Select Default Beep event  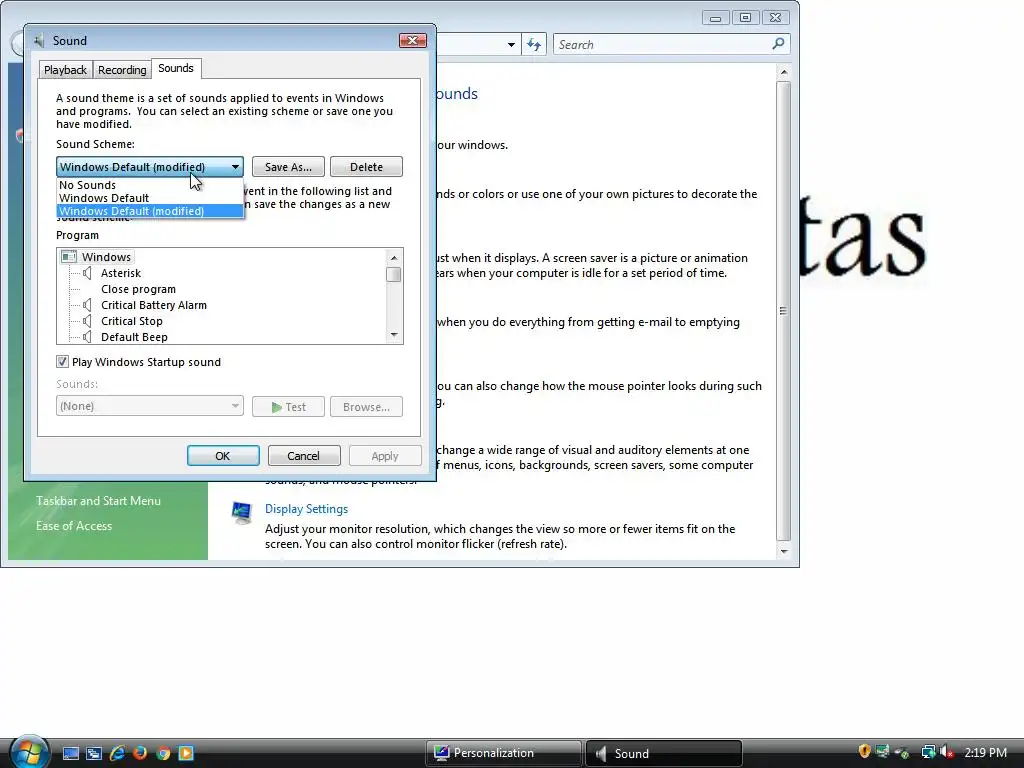click(135, 337)
